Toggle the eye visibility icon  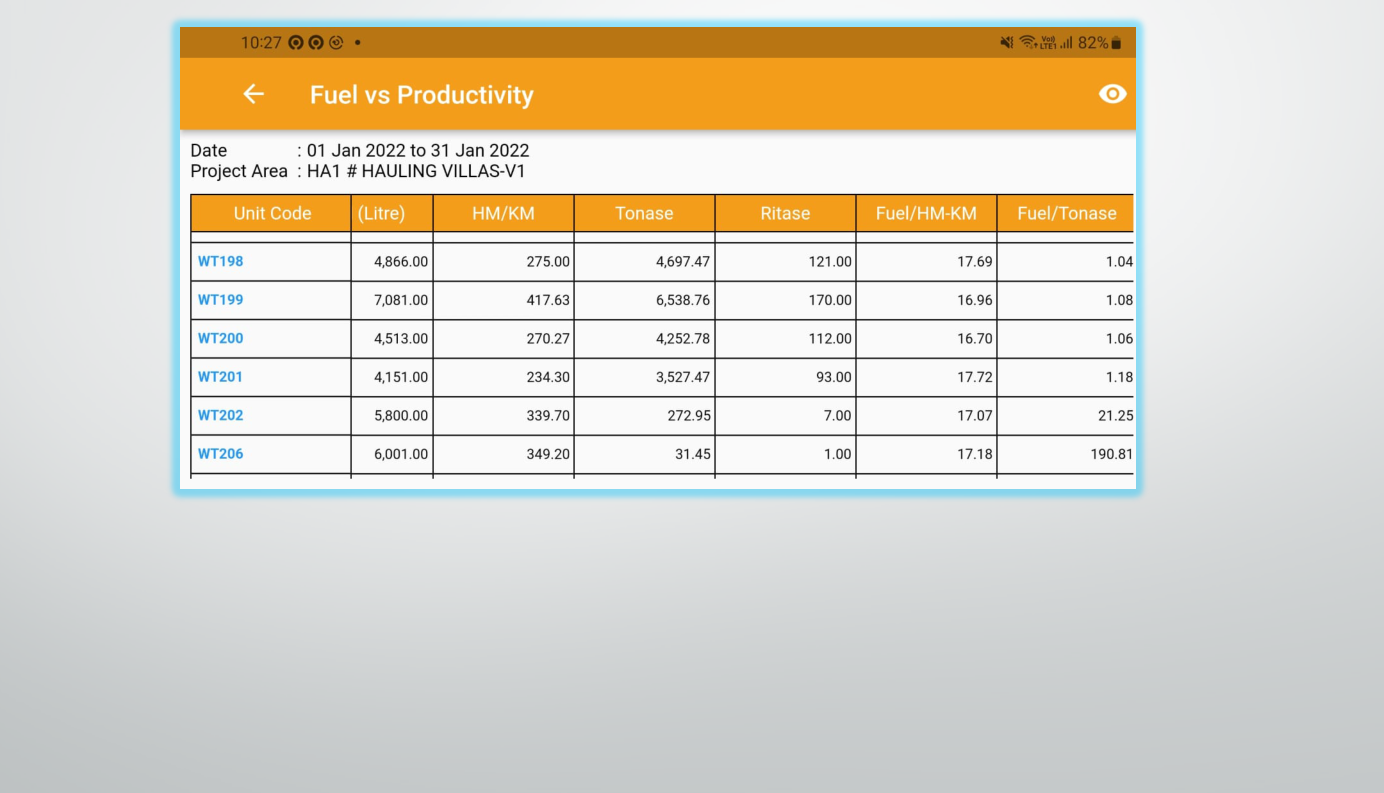point(1112,94)
